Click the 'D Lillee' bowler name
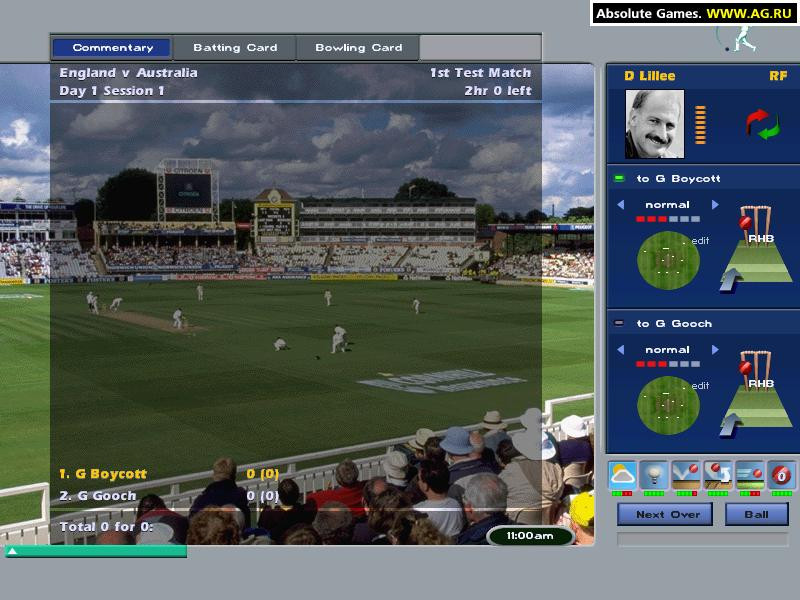The image size is (800, 600). [649, 76]
